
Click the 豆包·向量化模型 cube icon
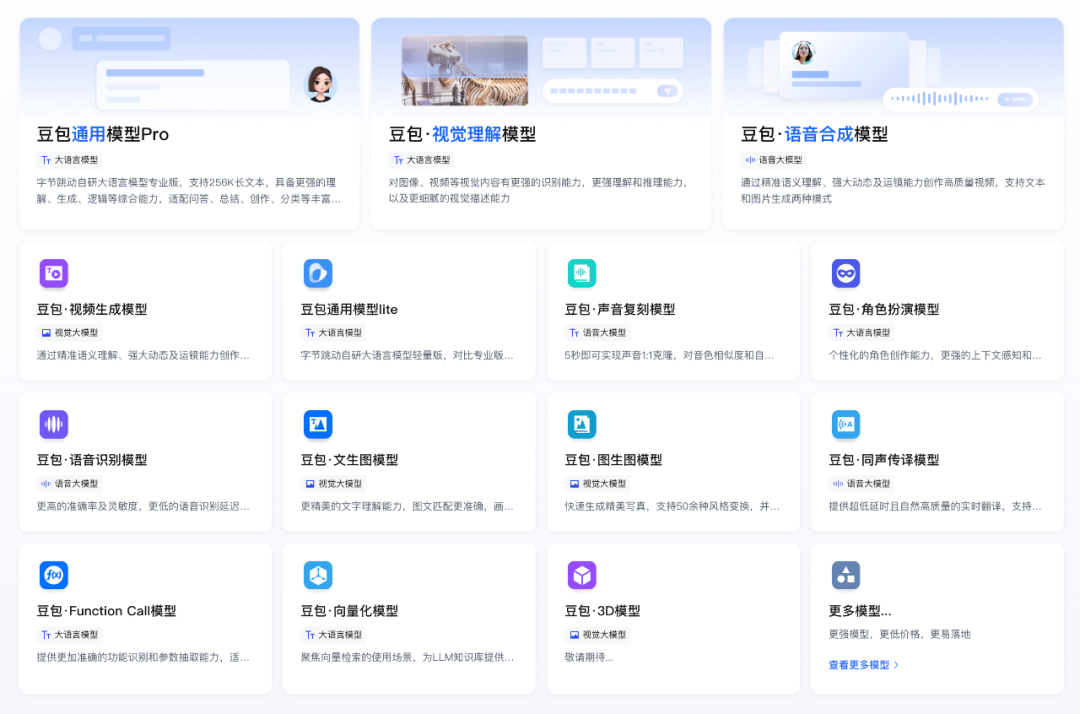317,575
